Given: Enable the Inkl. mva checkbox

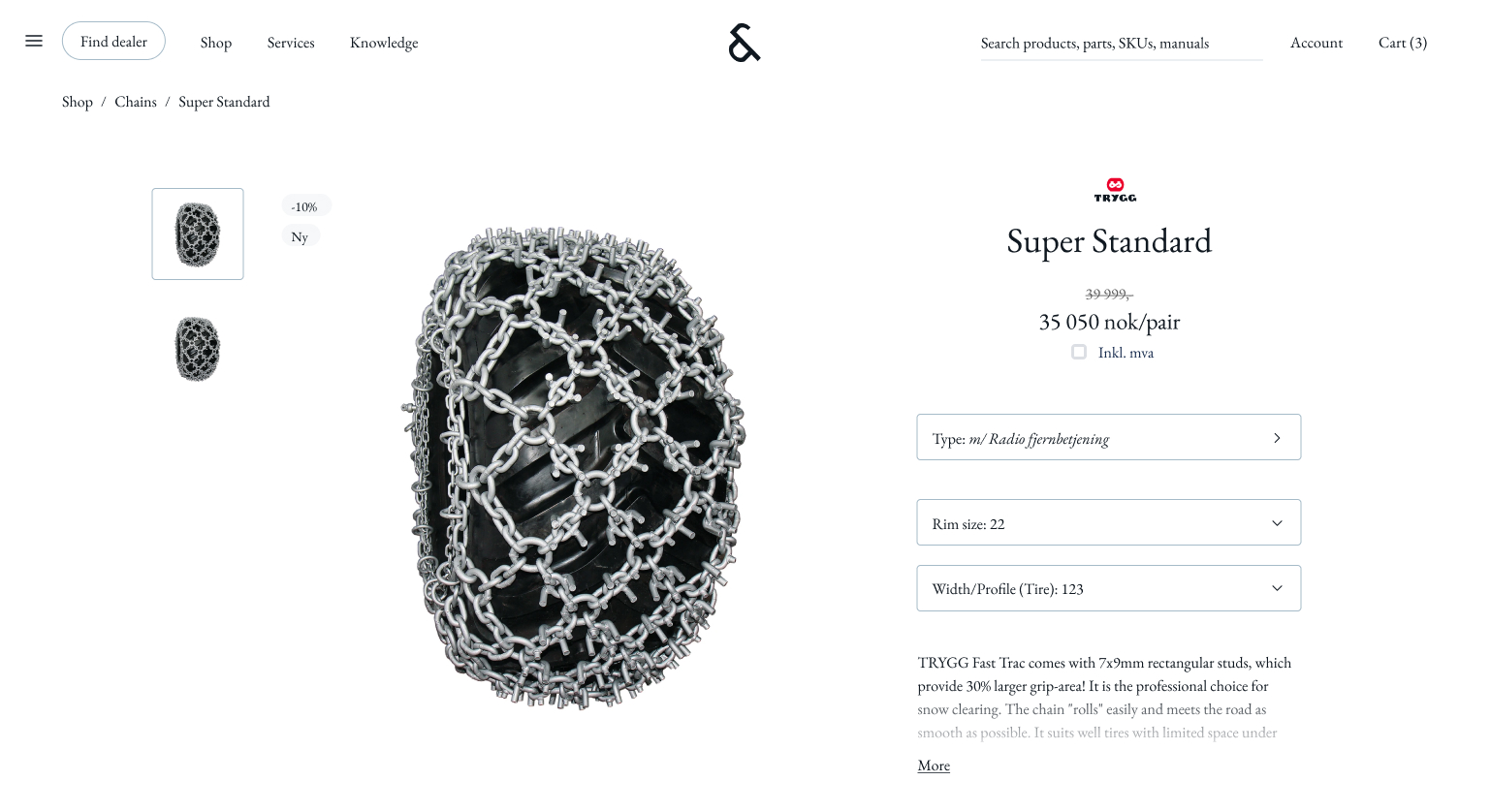Looking at the screenshot, I should click(x=1078, y=352).
